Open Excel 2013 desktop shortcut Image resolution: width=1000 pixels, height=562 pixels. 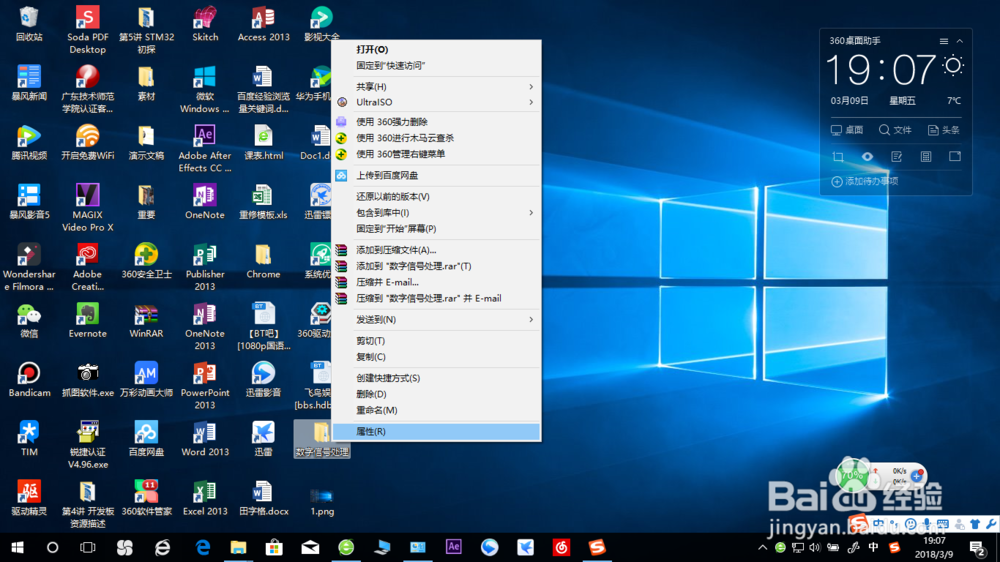coord(205,498)
